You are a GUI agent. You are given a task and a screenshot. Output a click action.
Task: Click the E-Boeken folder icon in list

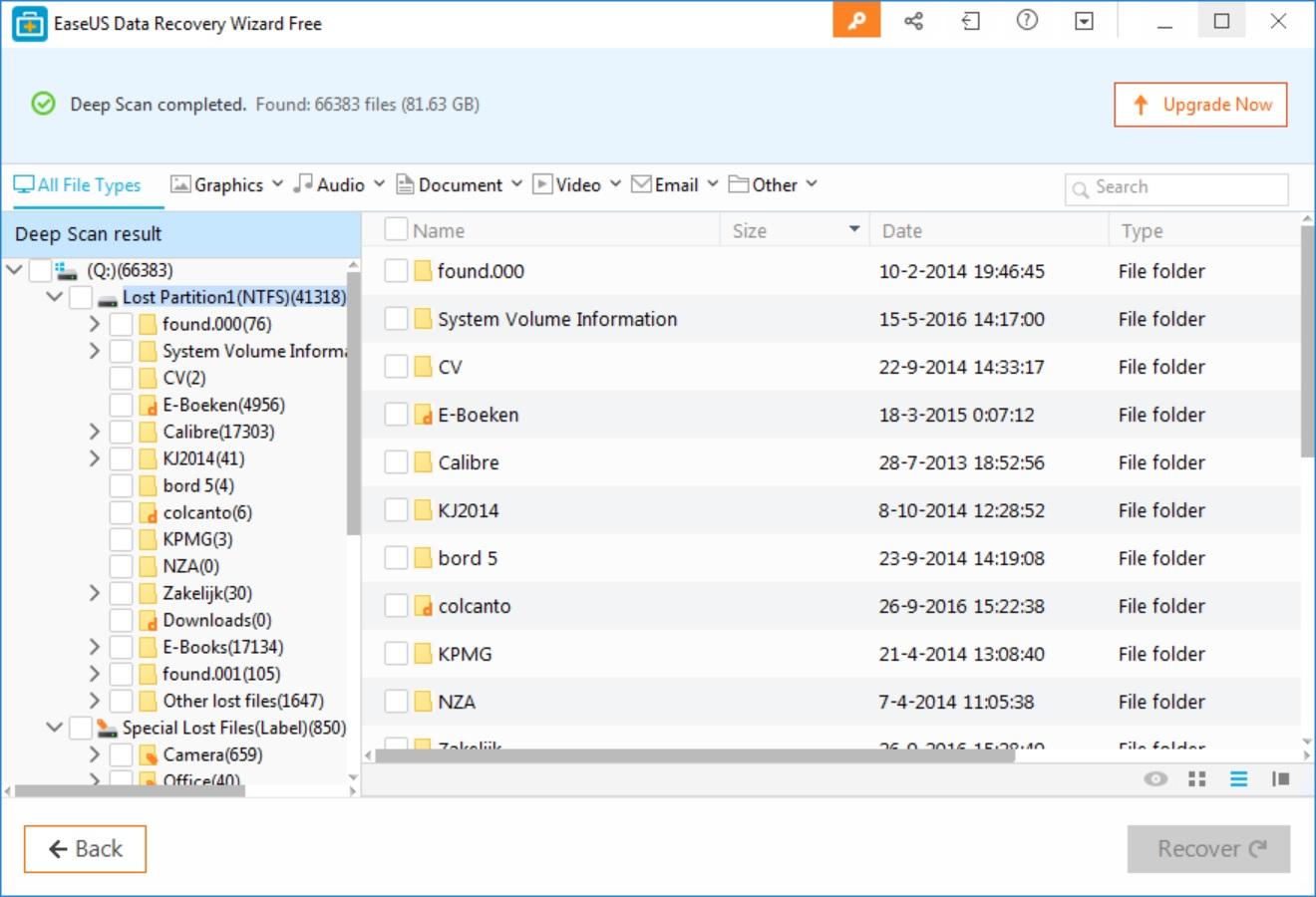pos(423,414)
